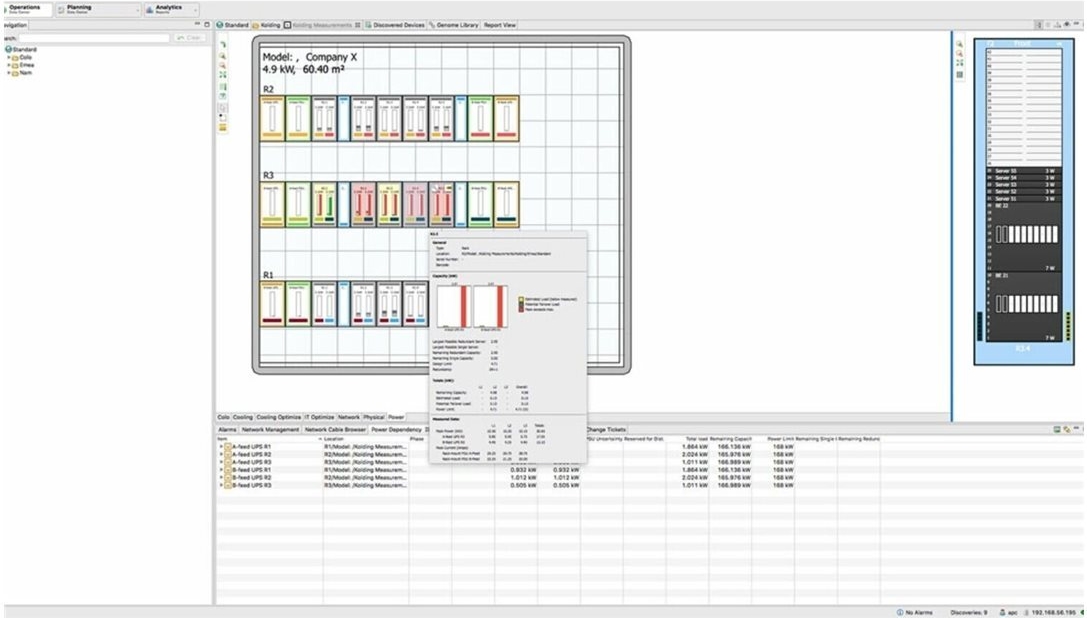The height and width of the screenshot is (618, 1087).
Task: Minimize the navigation panel using its dash icon
Action: 194,24
